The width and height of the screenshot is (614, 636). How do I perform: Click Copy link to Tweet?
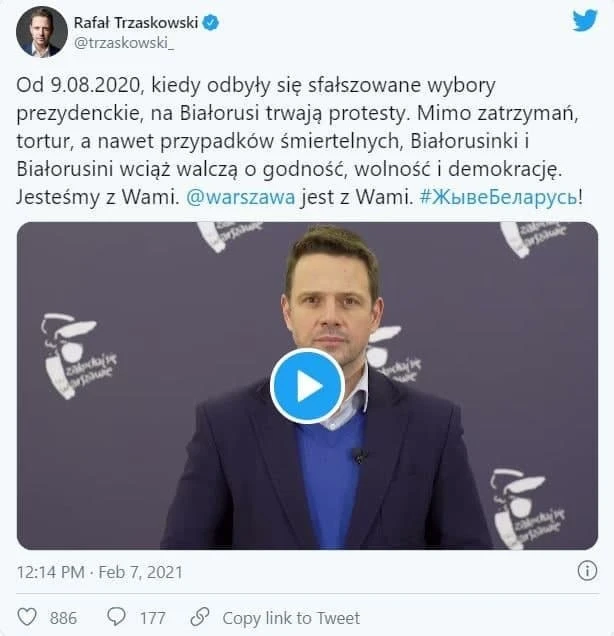[x=291, y=618]
